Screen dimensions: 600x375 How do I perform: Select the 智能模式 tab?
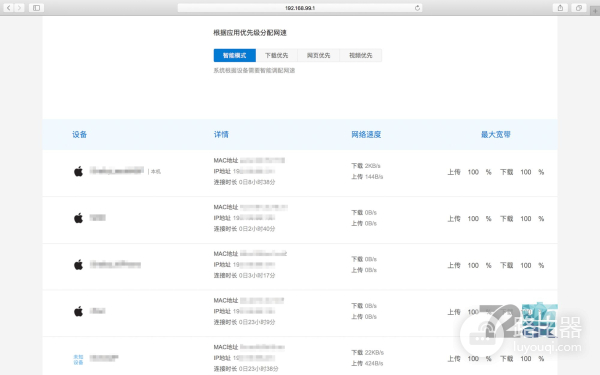click(x=235, y=55)
